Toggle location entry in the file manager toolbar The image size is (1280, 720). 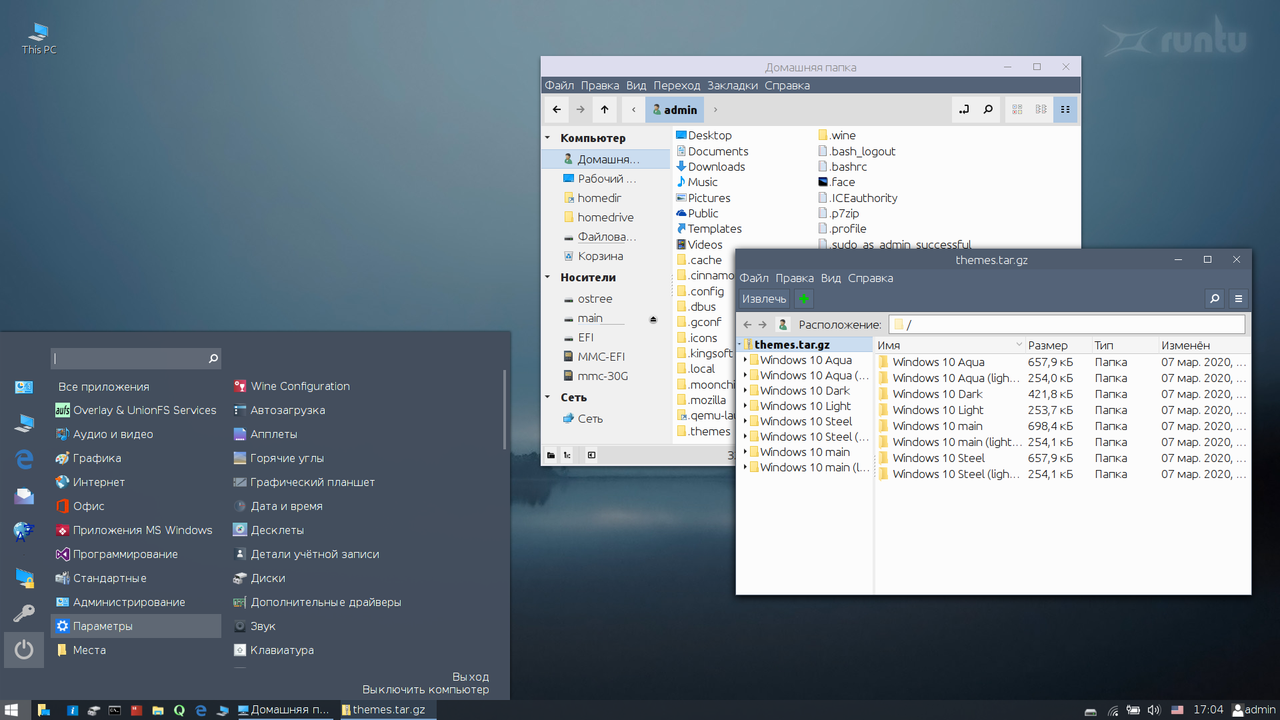click(x=964, y=109)
